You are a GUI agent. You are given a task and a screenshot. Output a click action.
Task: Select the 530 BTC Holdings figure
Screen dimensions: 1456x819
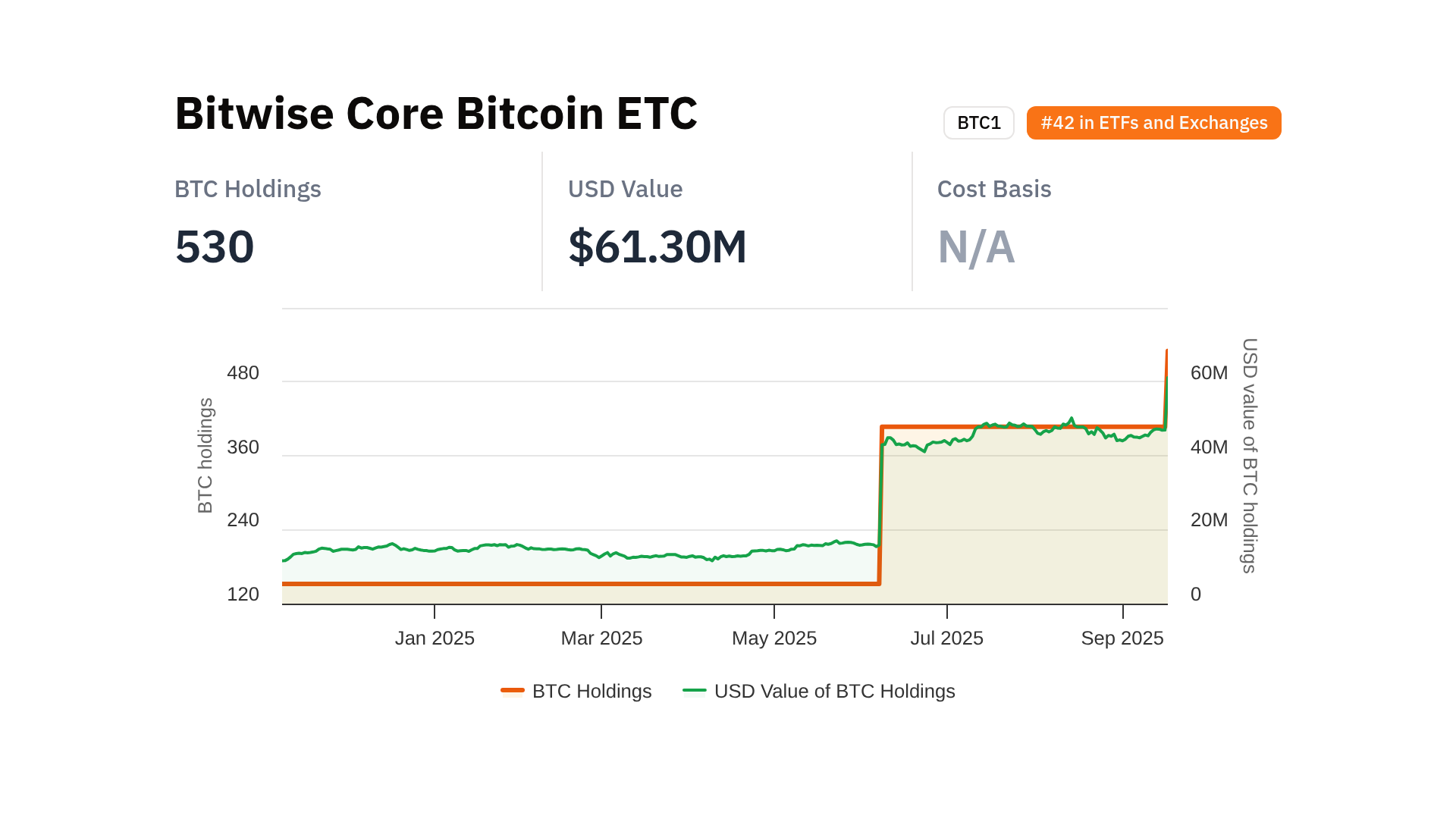[x=215, y=247]
